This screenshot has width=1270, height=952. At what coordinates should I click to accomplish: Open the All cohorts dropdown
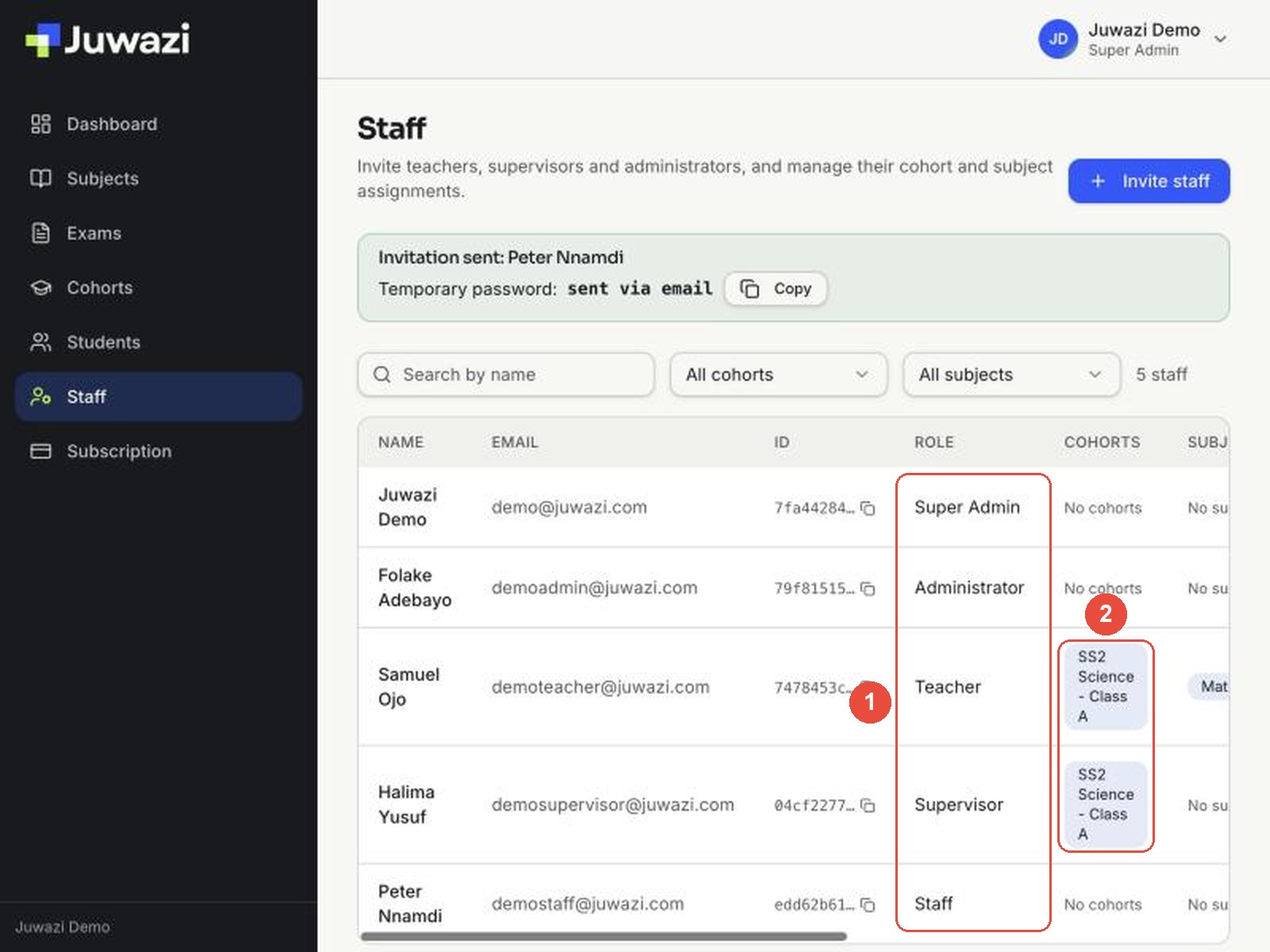(778, 374)
